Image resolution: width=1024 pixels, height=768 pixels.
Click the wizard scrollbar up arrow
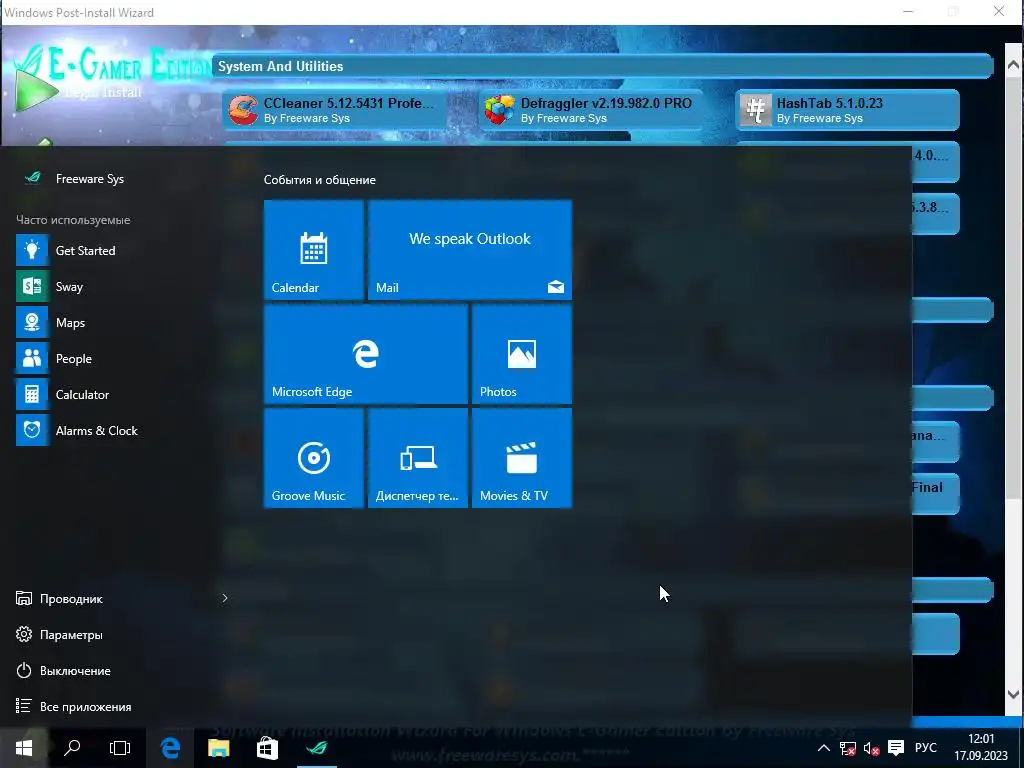pyautogui.click(x=1013, y=65)
